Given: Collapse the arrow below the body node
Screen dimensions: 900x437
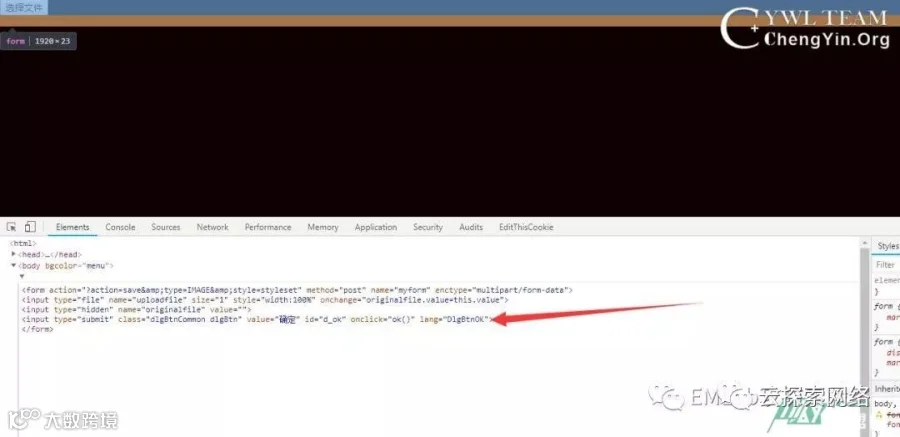Looking at the screenshot, I should [x=22, y=276].
